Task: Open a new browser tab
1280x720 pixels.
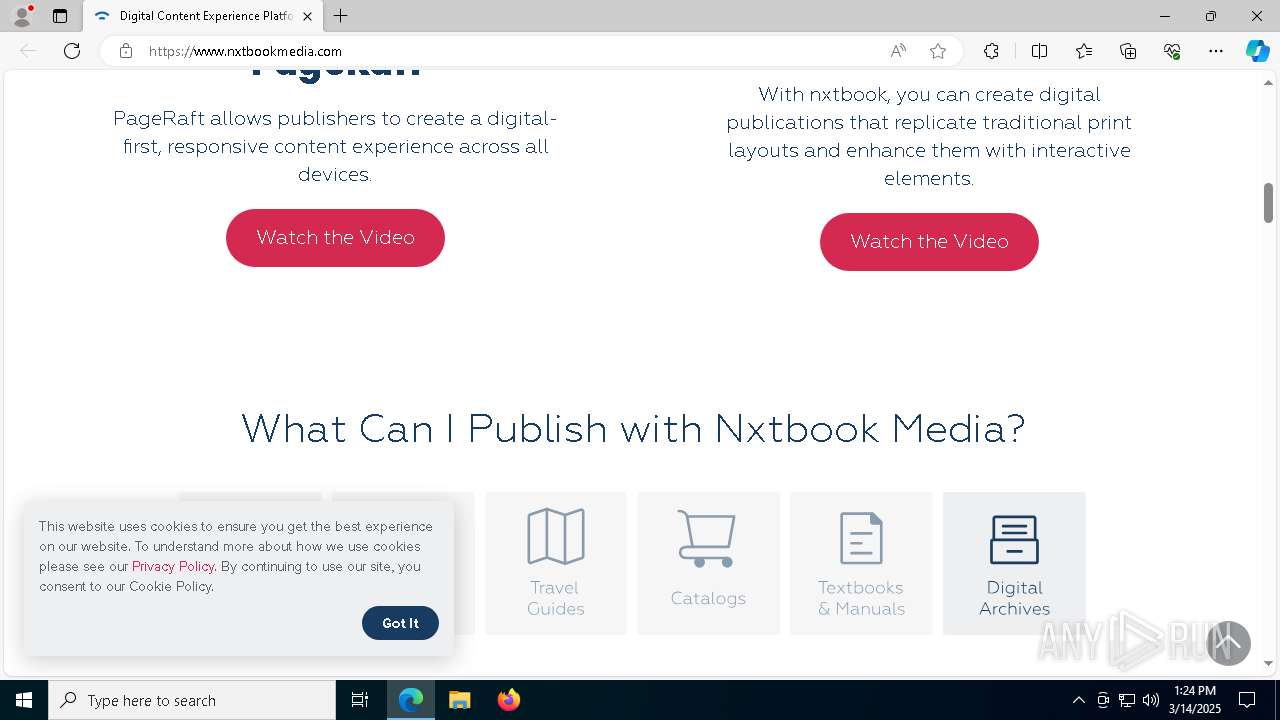Action: [341, 16]
